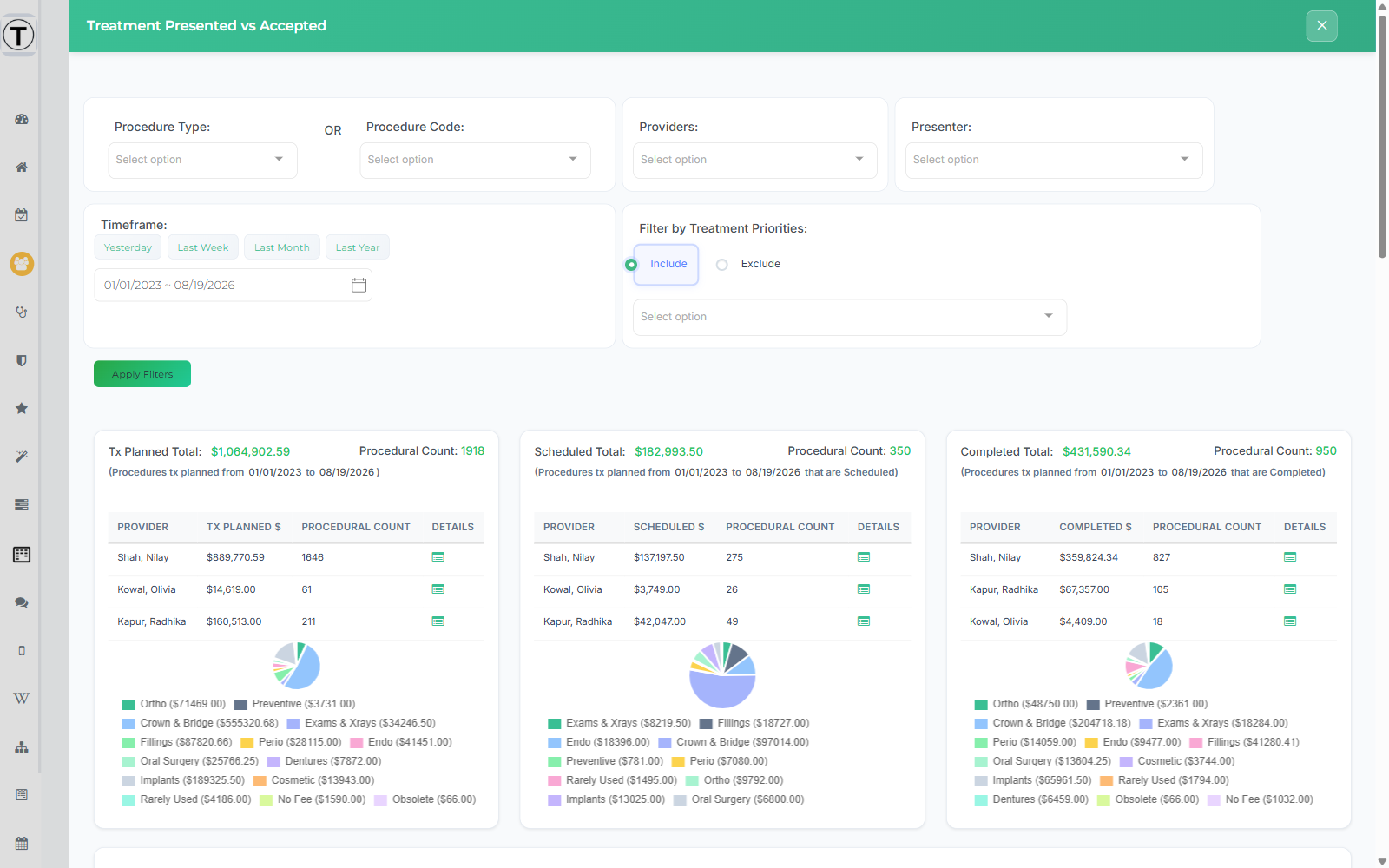Click the Scheduled pie chart
Viewport: 1389px width, 868px height.
pos(722,675)
